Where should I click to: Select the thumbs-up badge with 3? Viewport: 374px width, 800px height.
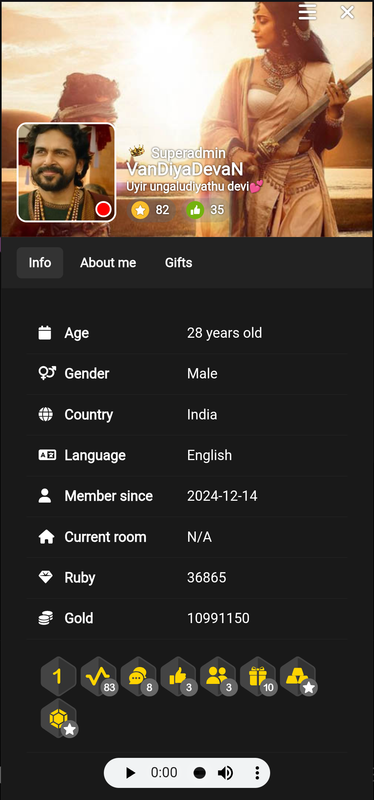178,676
